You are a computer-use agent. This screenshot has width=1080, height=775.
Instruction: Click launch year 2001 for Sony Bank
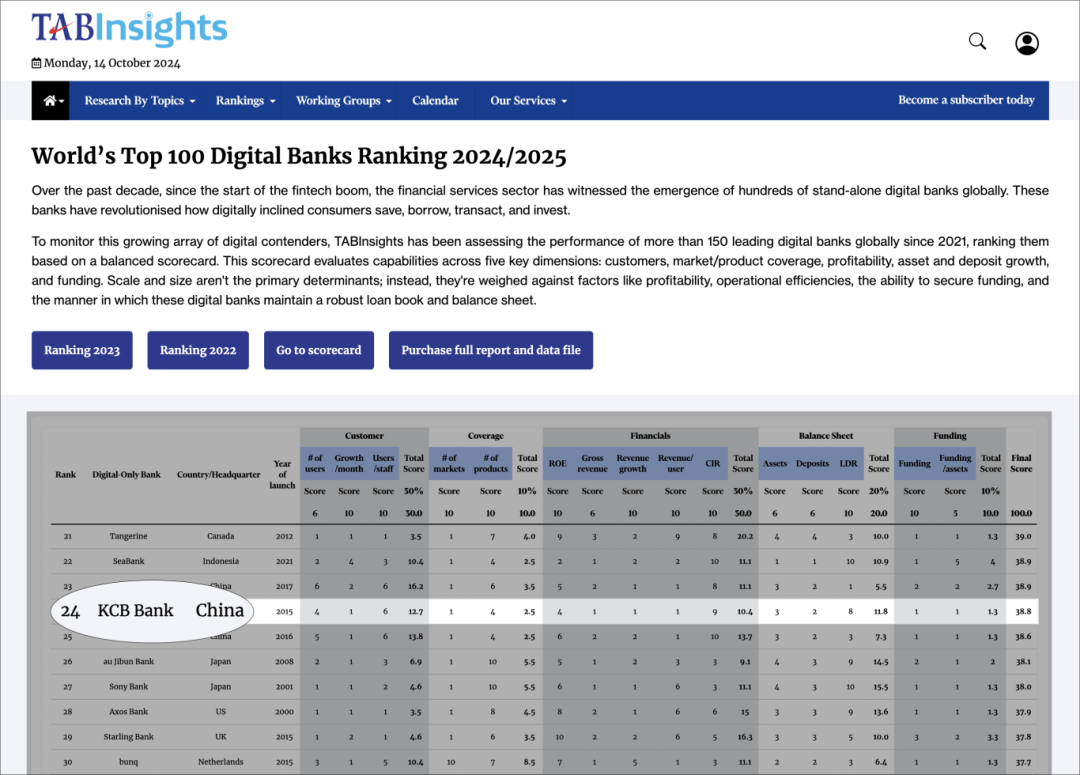[x=284, y=687]
